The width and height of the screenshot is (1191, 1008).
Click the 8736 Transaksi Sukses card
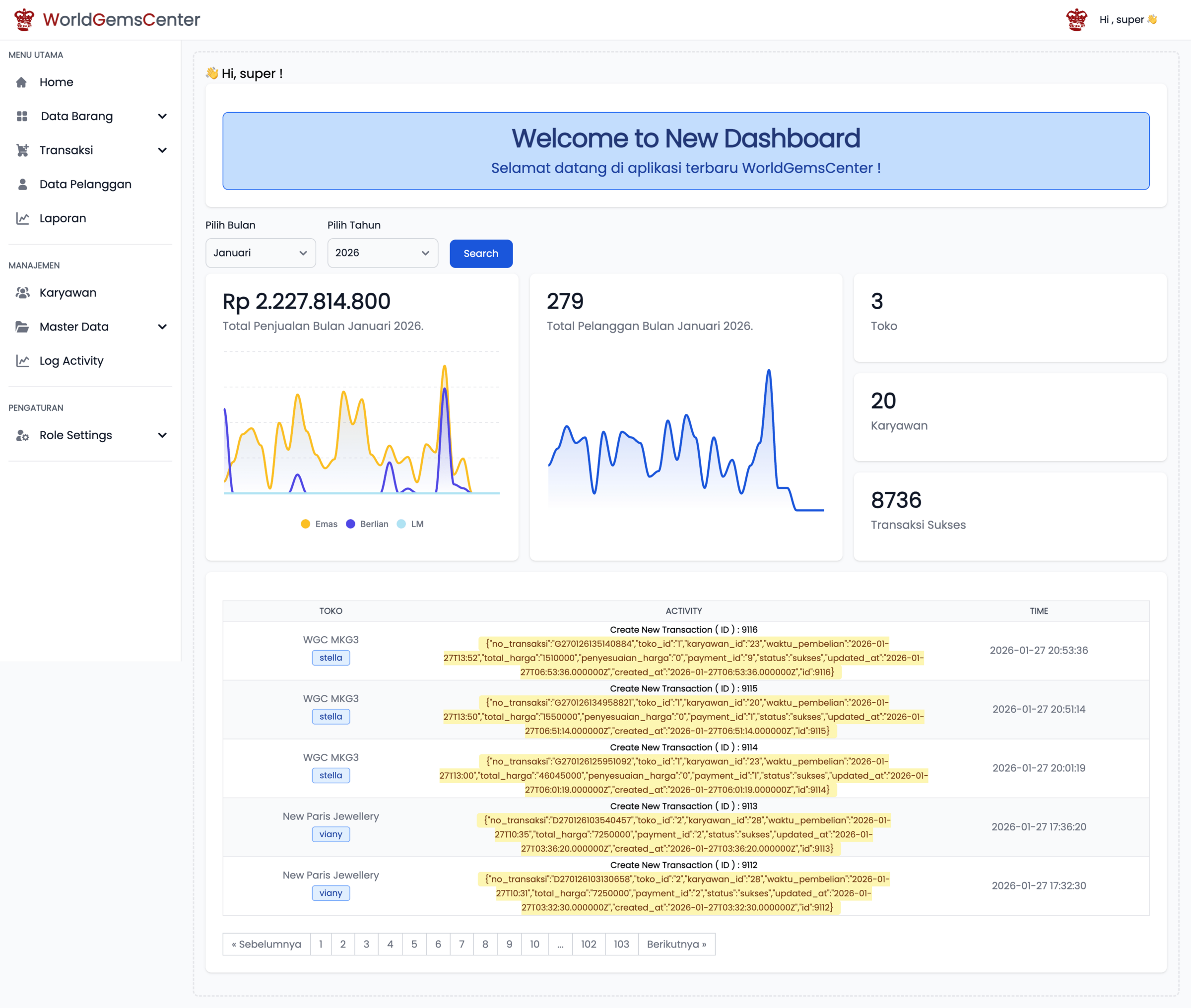(1010, 516)
